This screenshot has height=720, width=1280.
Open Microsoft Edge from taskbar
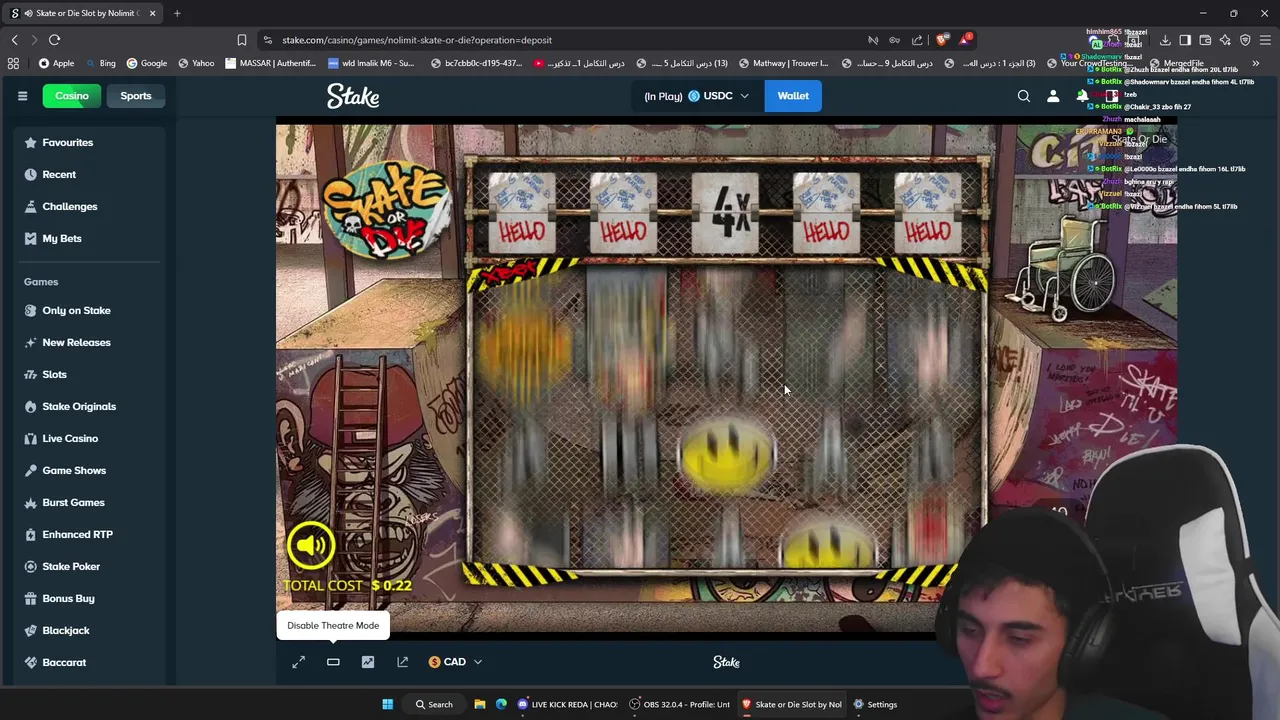[501, 704]
